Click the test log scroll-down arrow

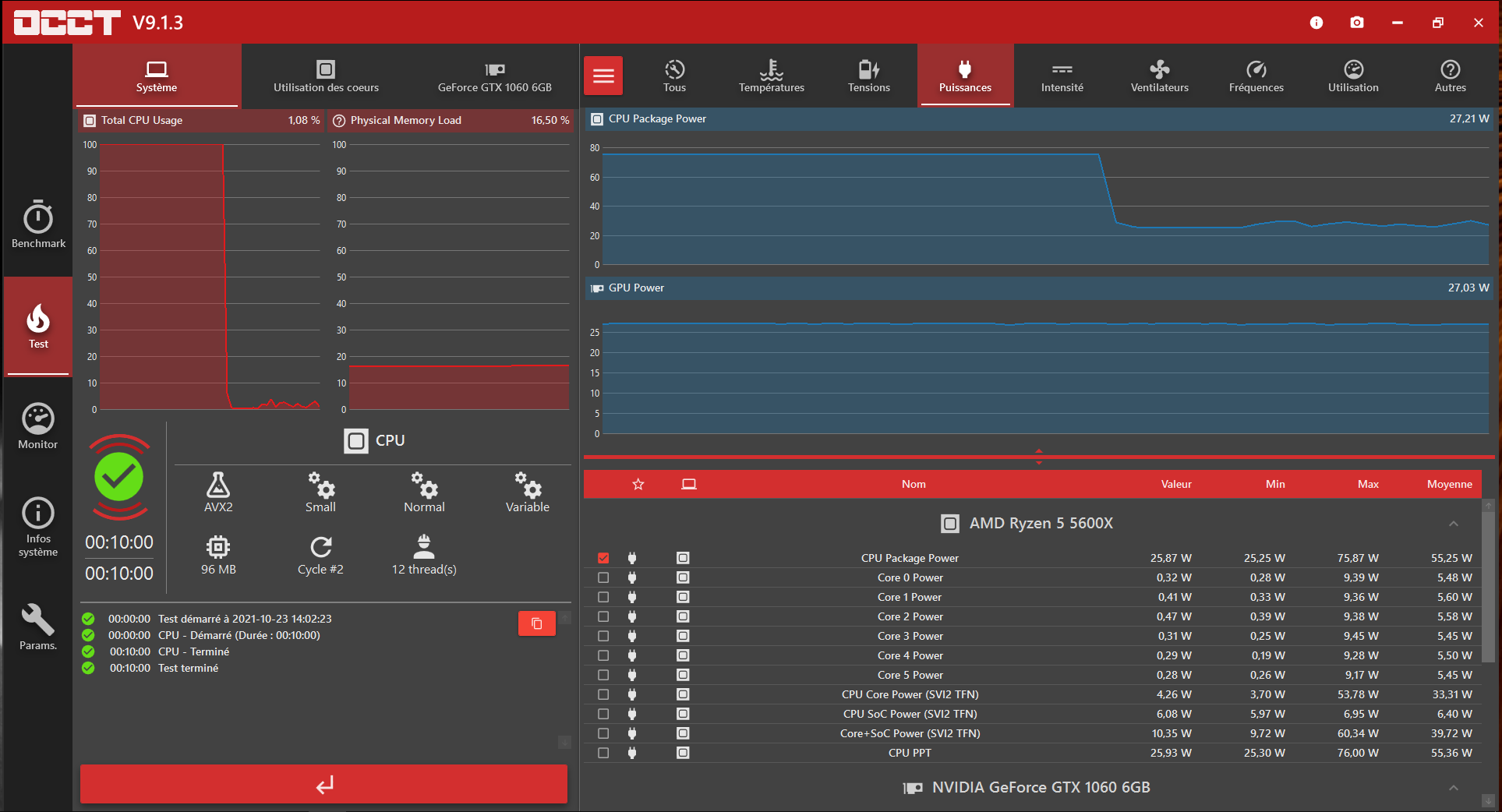point(565,742)
